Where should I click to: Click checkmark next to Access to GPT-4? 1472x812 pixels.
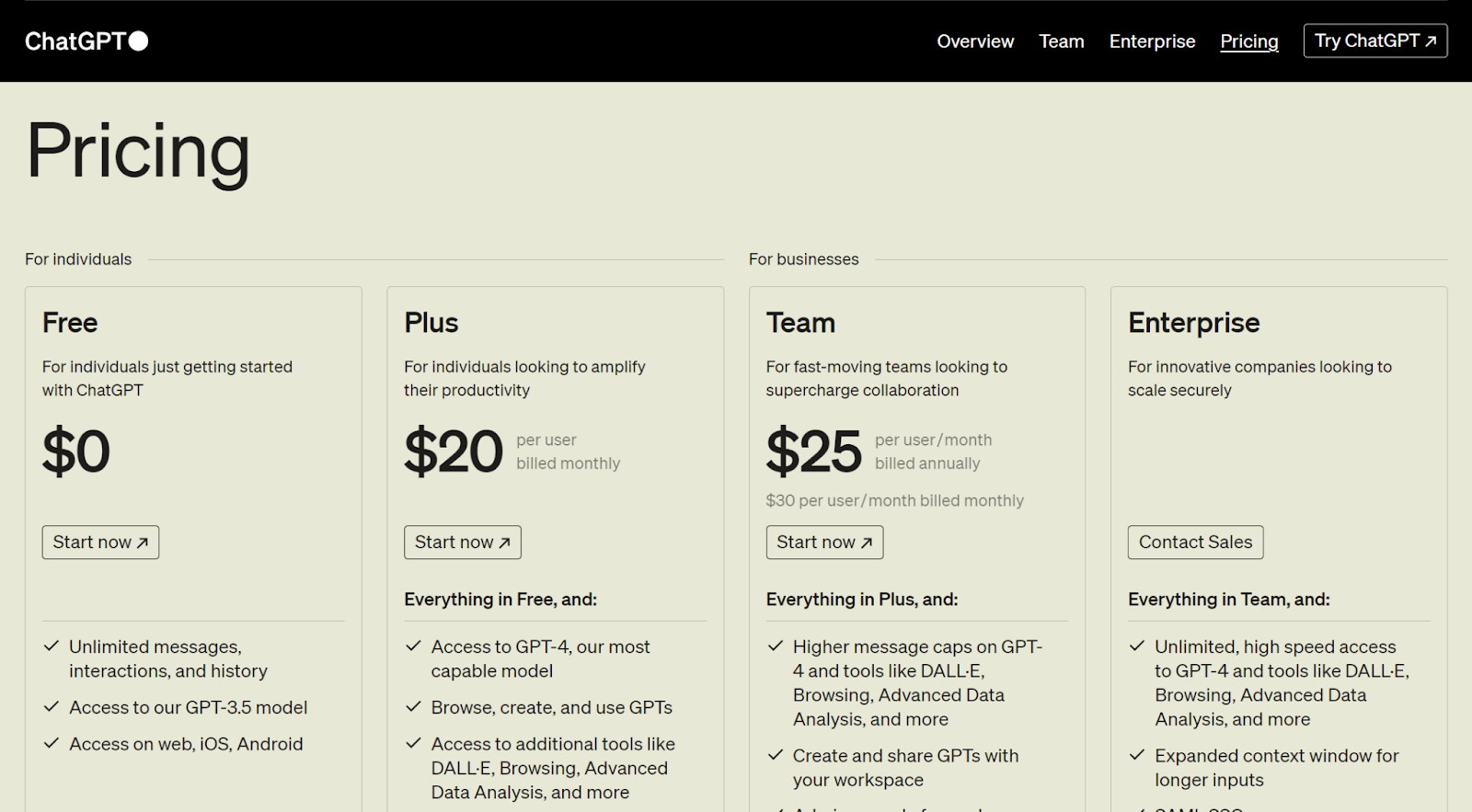point(414,646)
